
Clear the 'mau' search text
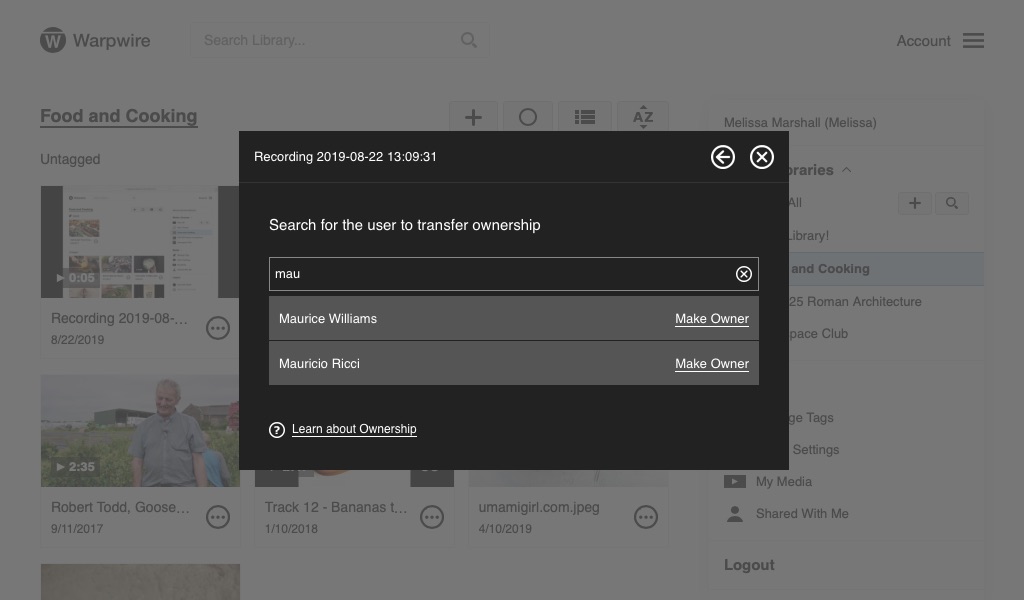tap(743, 274)
